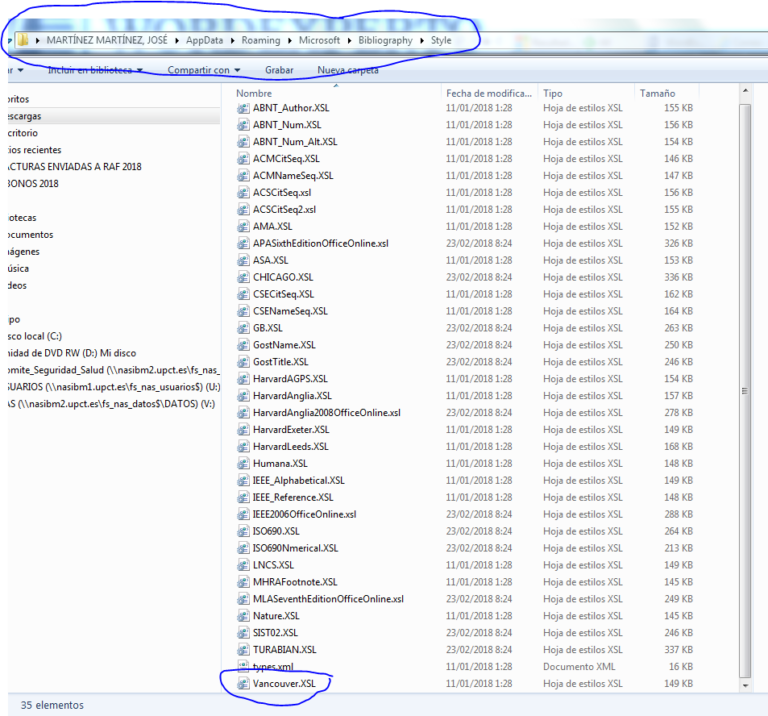Navigate to Bibliography in the address breadcrumb

click(384, 40)
